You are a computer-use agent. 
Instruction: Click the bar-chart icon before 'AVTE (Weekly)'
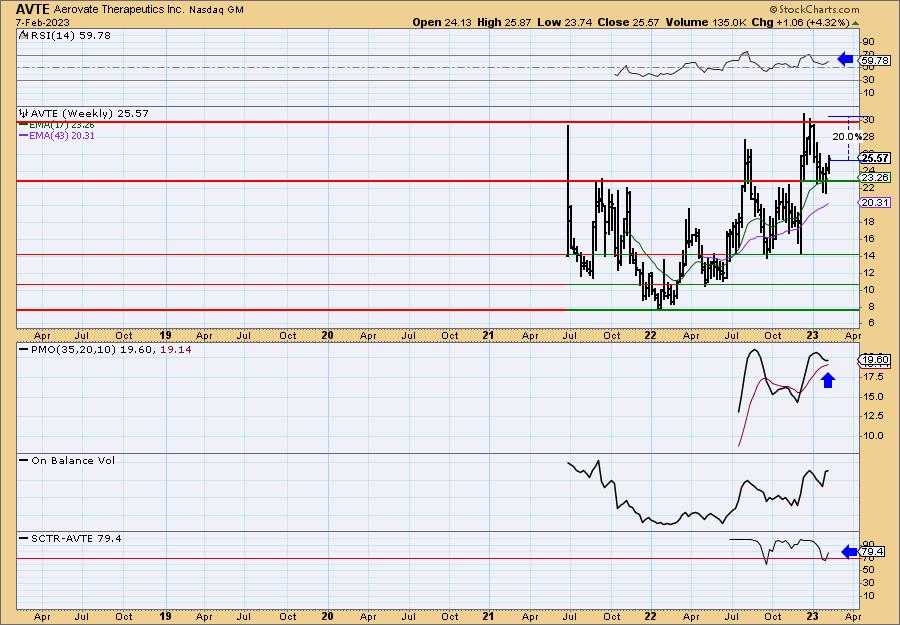pos(23,114)
